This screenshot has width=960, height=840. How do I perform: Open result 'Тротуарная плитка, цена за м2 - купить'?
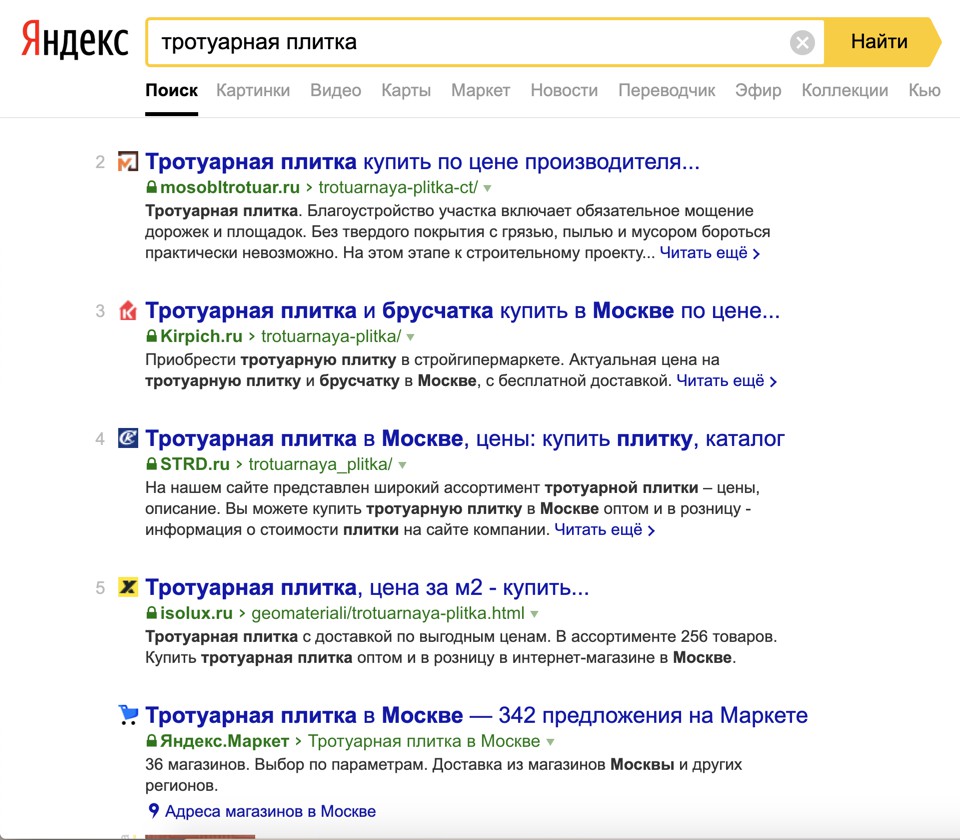pyautogui.click(x=367, y=587)
